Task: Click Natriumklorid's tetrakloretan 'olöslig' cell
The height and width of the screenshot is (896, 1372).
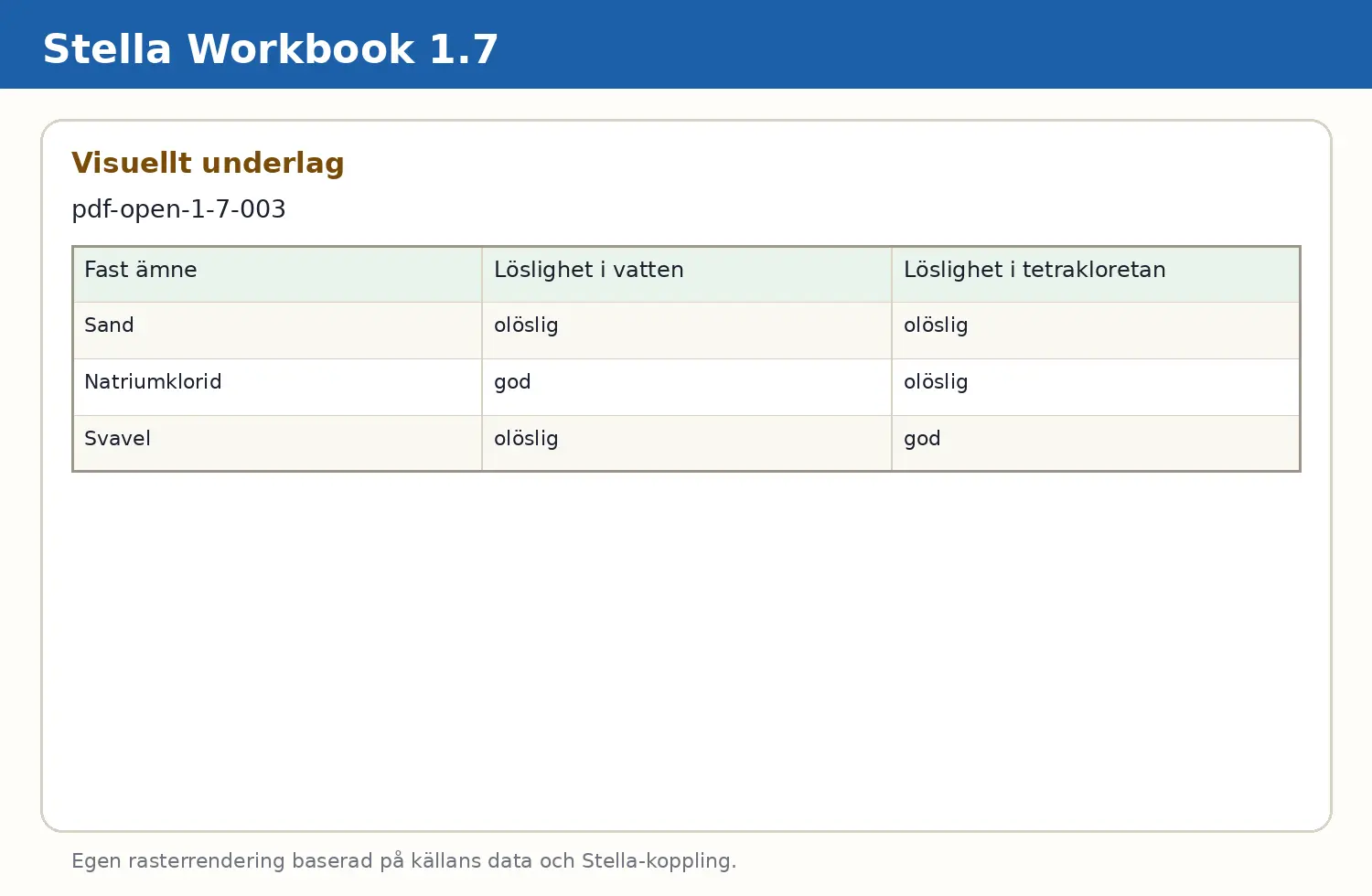Action: tap(1096, 388)
